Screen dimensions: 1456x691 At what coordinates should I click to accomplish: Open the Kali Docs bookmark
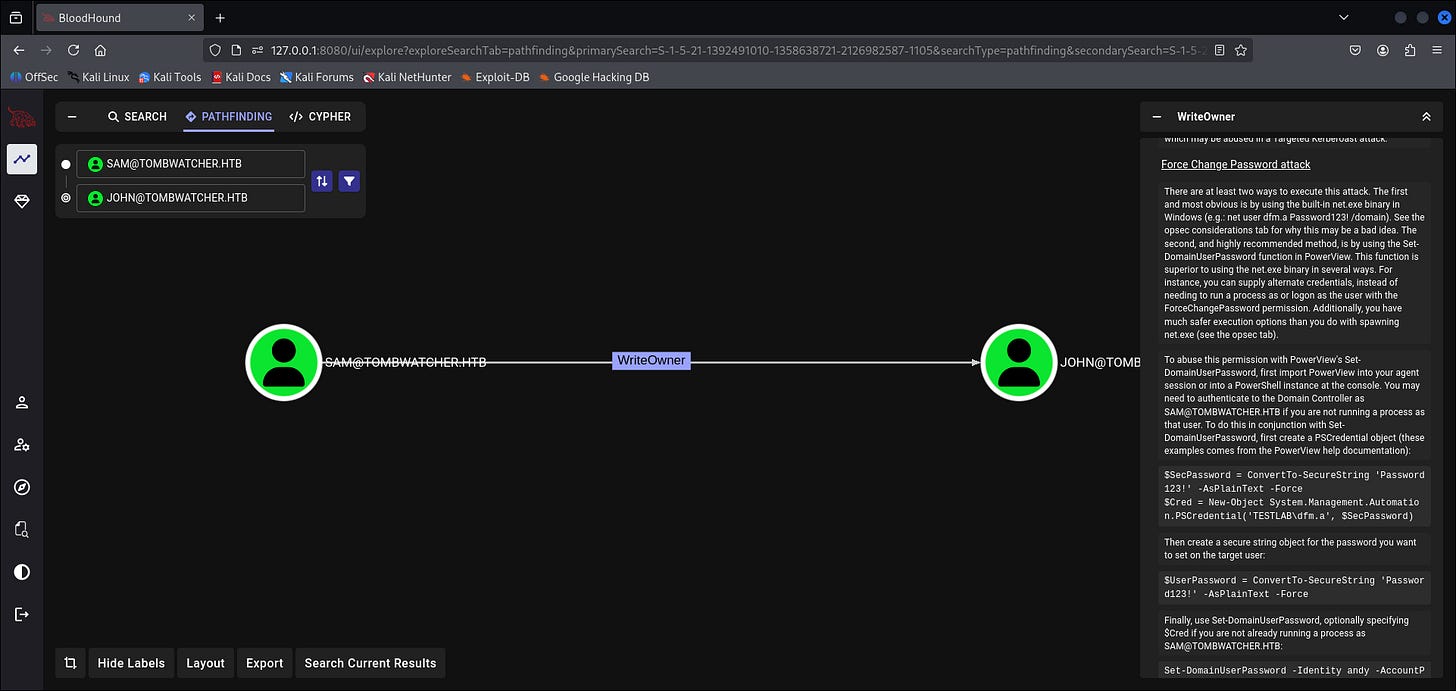click(x=241, y=77)
